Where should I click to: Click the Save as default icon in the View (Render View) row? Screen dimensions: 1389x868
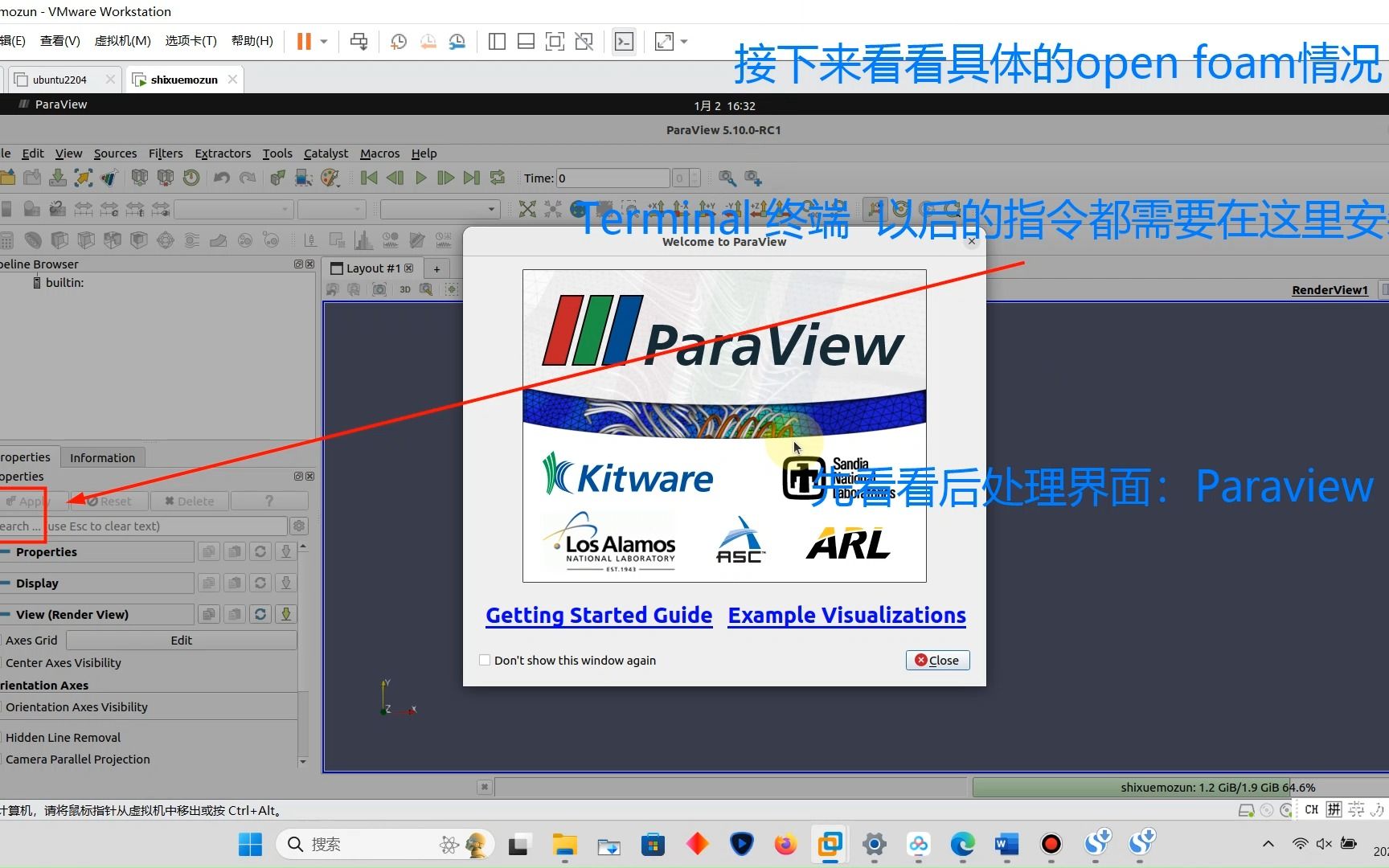(x=285, y=614)
